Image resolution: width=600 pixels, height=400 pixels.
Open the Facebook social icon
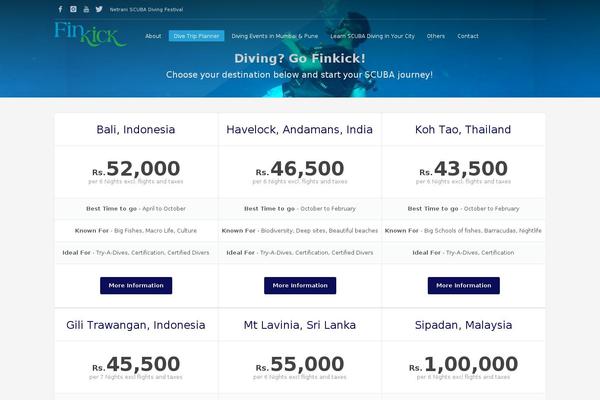[60, 9]
